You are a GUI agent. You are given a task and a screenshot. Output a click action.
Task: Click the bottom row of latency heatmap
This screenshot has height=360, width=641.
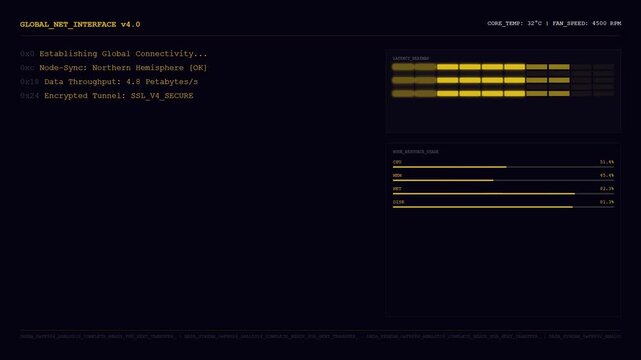(503, 94)
